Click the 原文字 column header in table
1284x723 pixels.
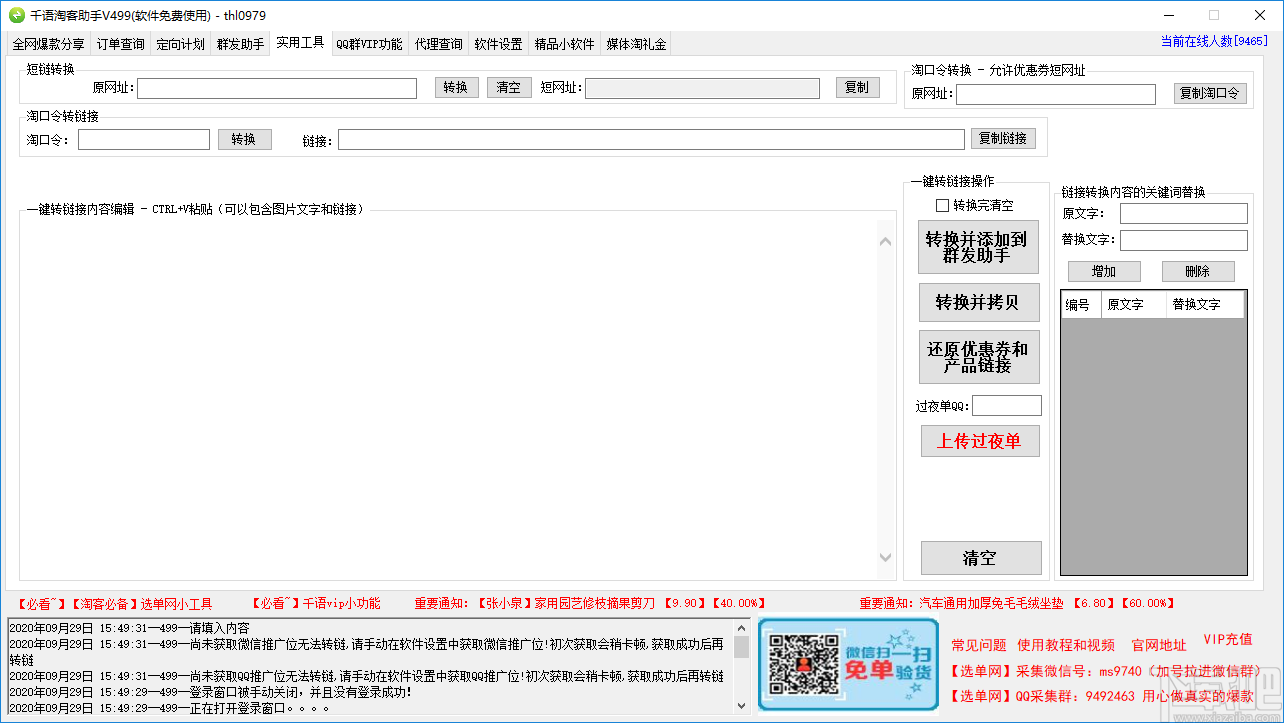click(1133, 305)
